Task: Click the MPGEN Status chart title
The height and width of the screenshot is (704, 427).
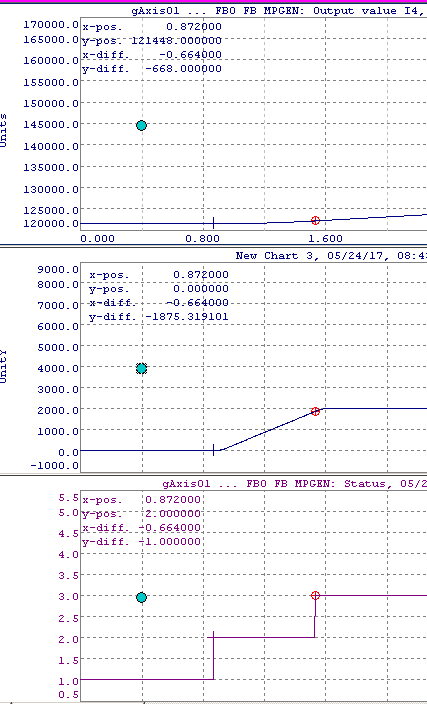Action: pyautogui.click(x=294, y=484)
